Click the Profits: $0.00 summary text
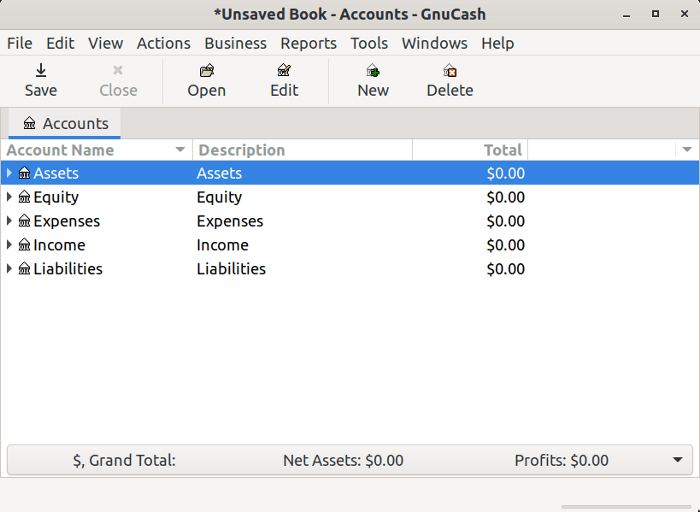Screen dimensions: 700x512 [561, 460]
